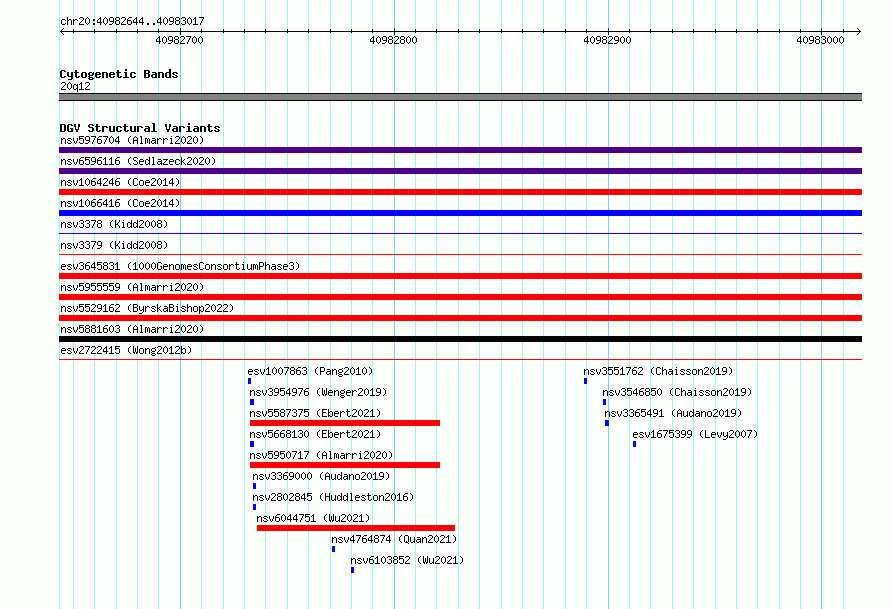
Task: Open nsv3551762 (Chaisson2019) label
Action: point(658,371)
